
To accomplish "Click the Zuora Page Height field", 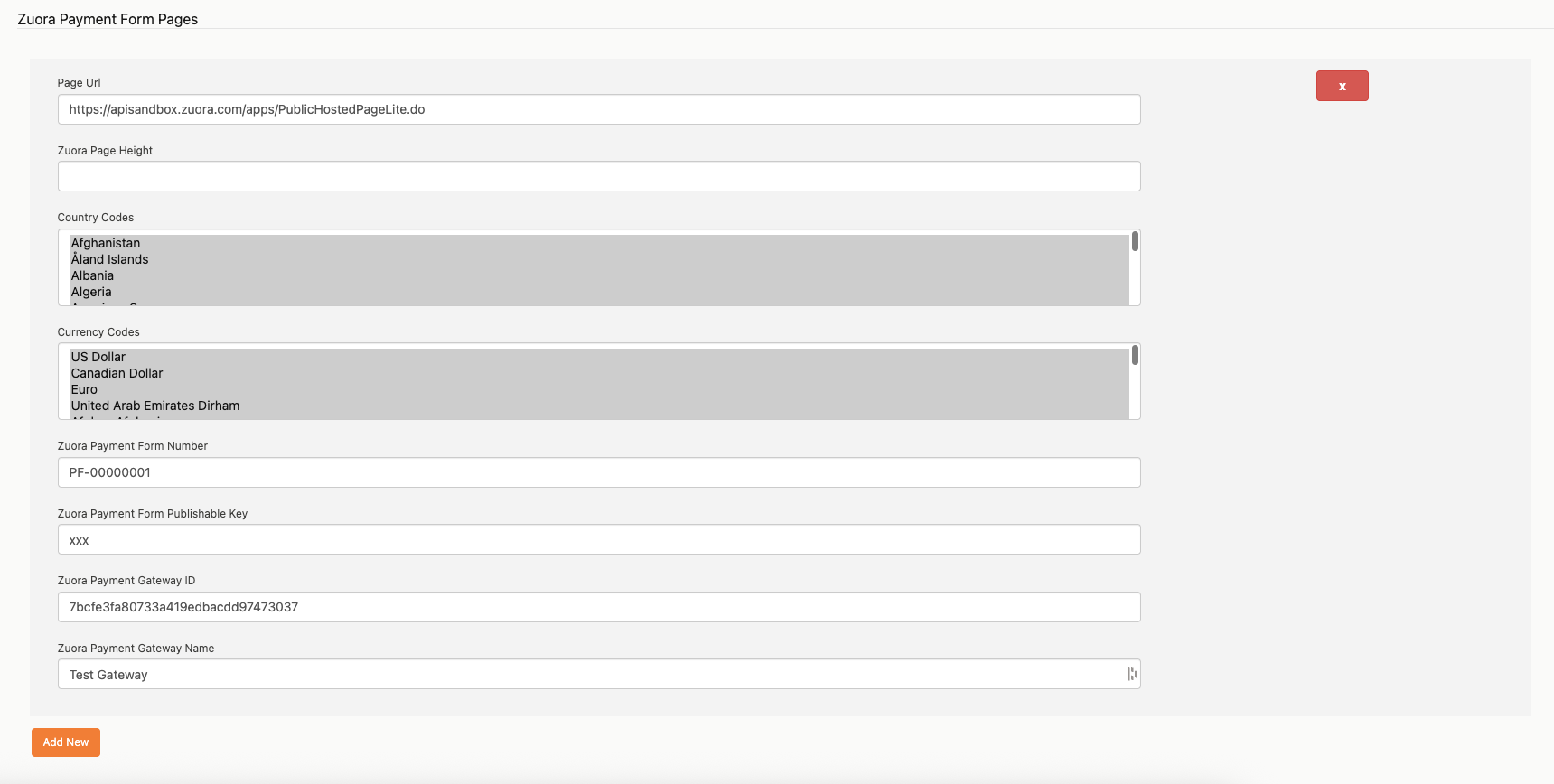I will coord(598,176).
